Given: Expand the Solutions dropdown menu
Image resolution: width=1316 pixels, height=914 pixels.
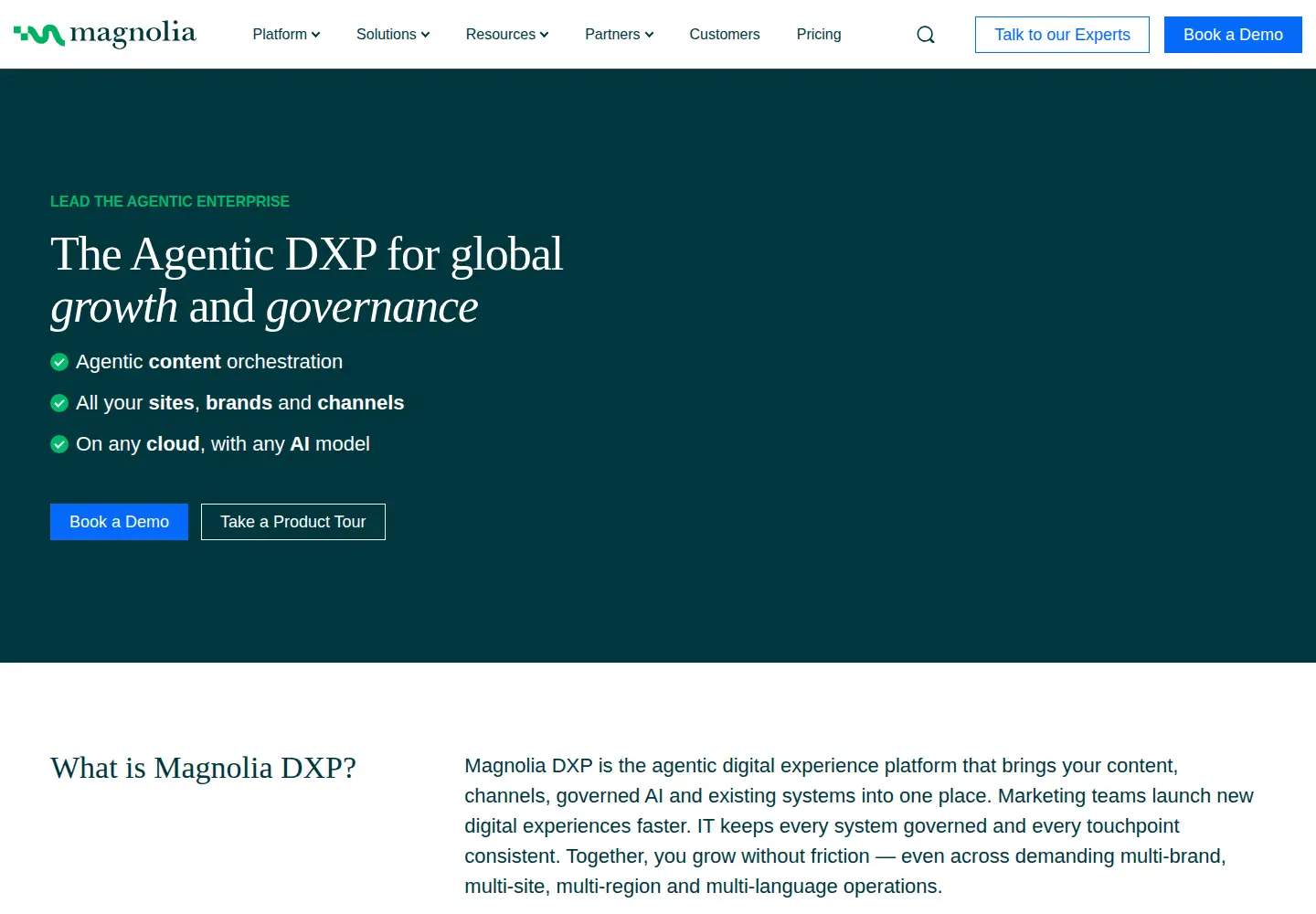Looking at the screenshot, I should pyautogui.click(x=393, y=35).
